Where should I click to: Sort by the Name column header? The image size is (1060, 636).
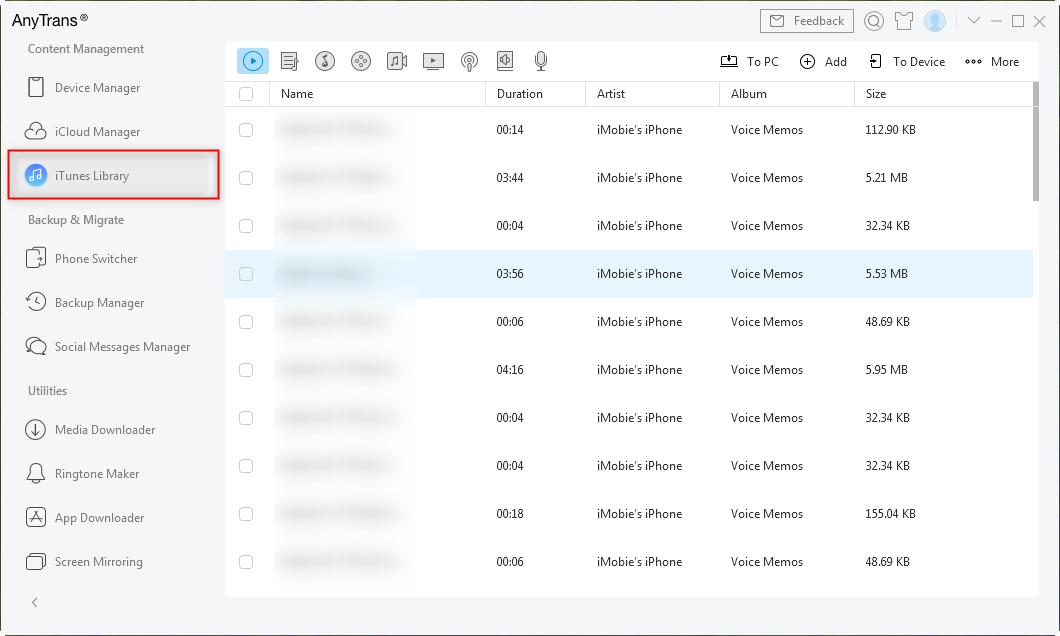click(x=377, y=94)
